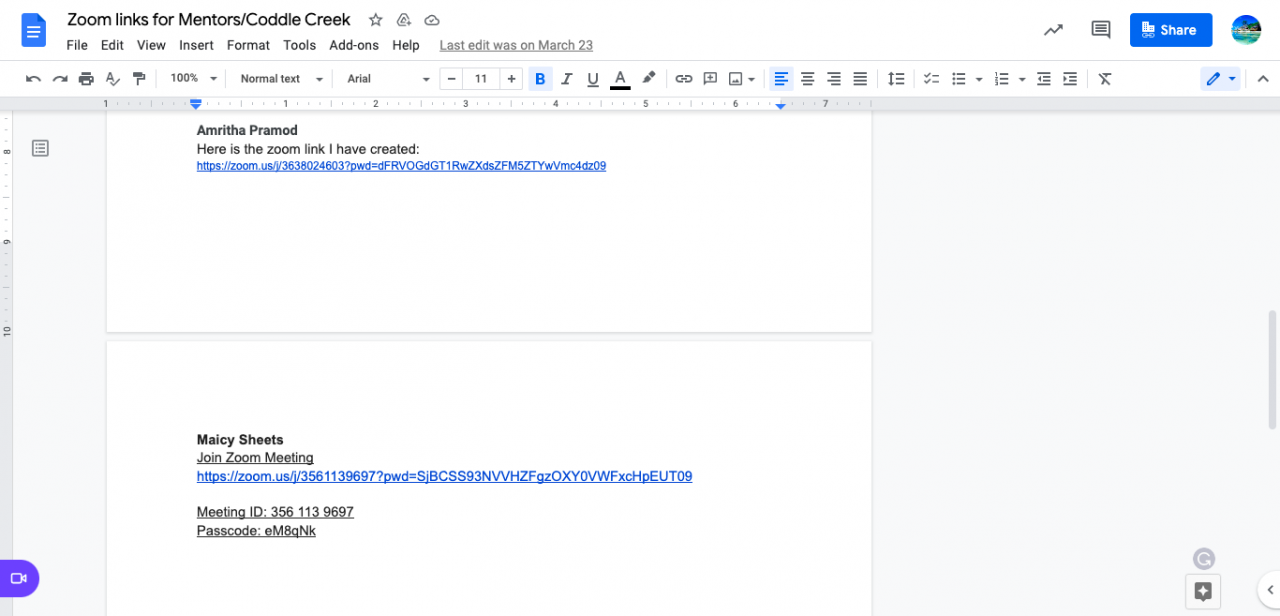1280x616 pixels.
Task: Add a comment from toolbar
Action: [710, 79]
